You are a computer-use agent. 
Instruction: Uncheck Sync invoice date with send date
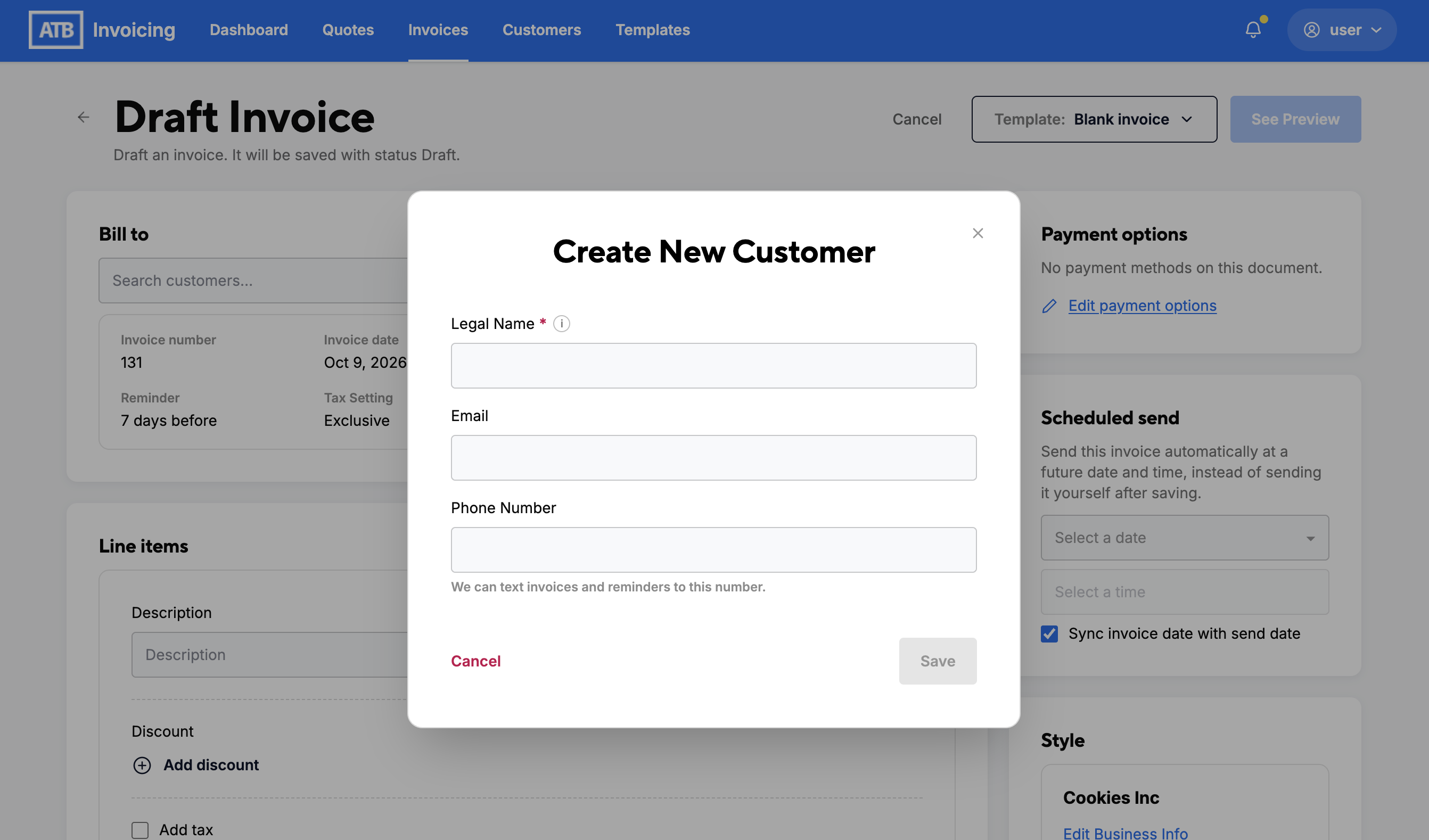point(1049,633)
